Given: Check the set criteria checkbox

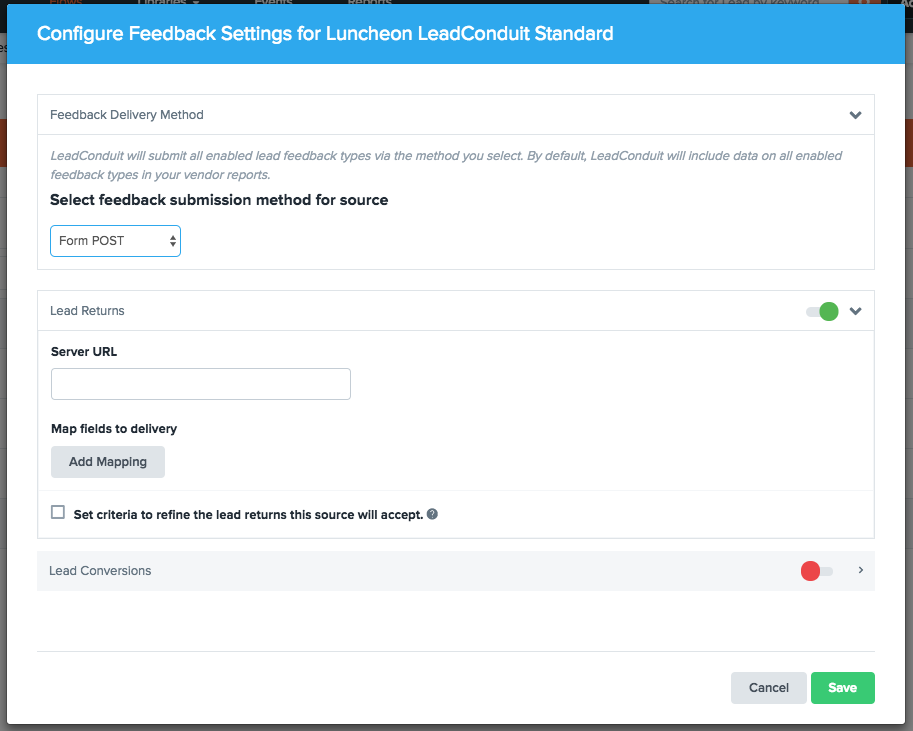Looking at the screenshot, I should point(58,512).
